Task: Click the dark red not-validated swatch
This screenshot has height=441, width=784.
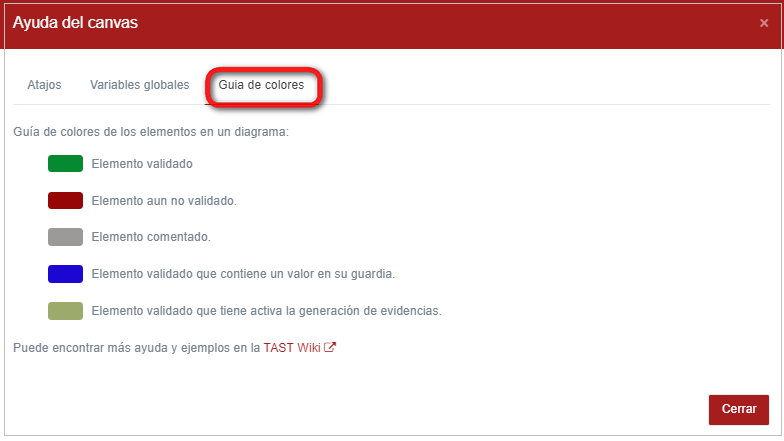Action: click(65, 201)
